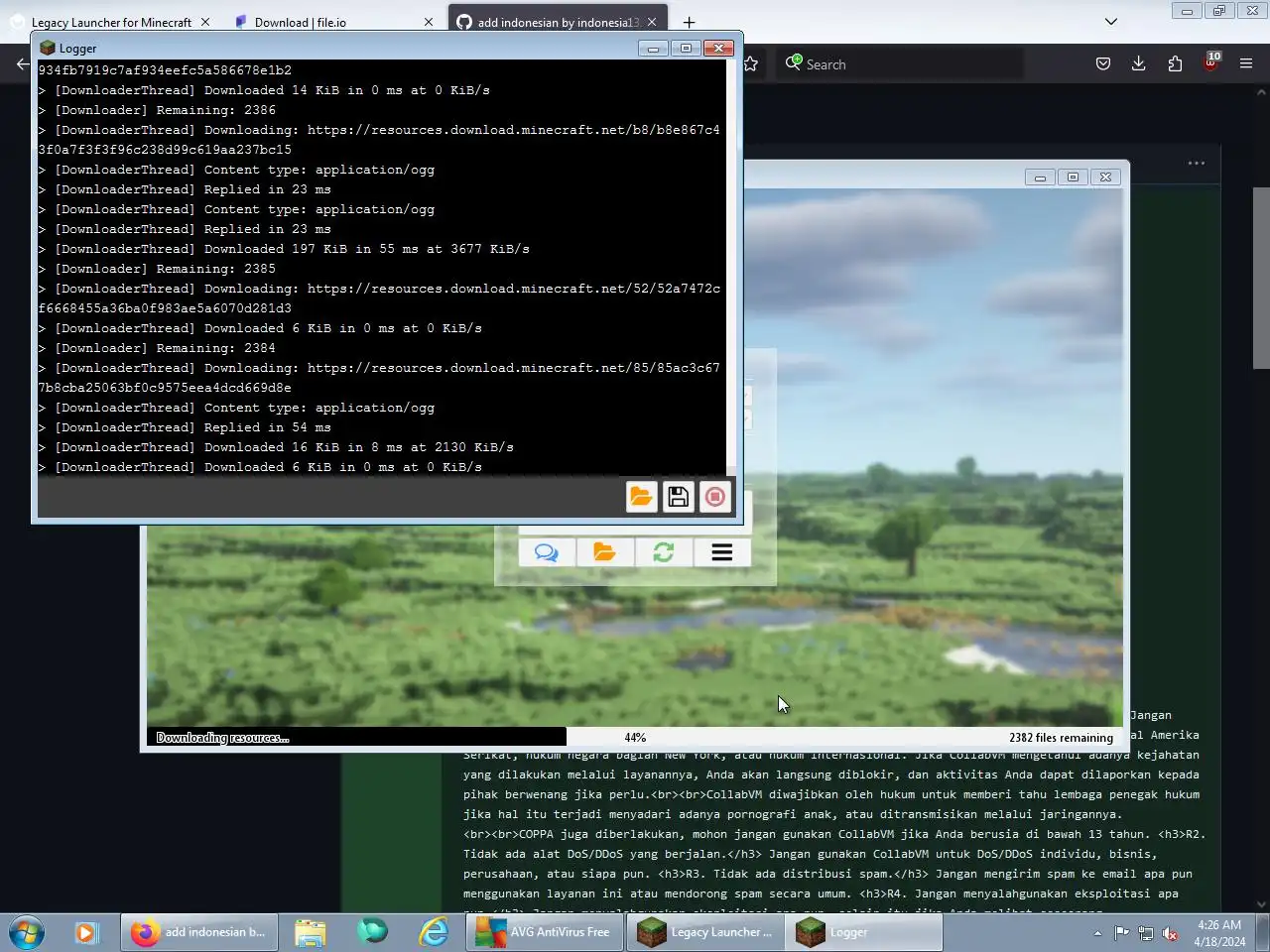Open Windows Explorer from taskbar

pos(311,932)
